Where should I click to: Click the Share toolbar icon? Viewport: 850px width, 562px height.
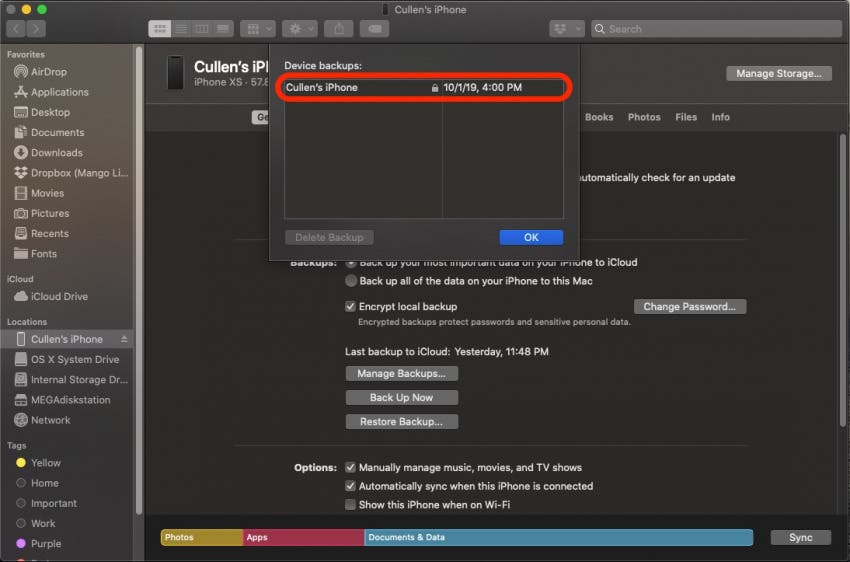(339, 29)
